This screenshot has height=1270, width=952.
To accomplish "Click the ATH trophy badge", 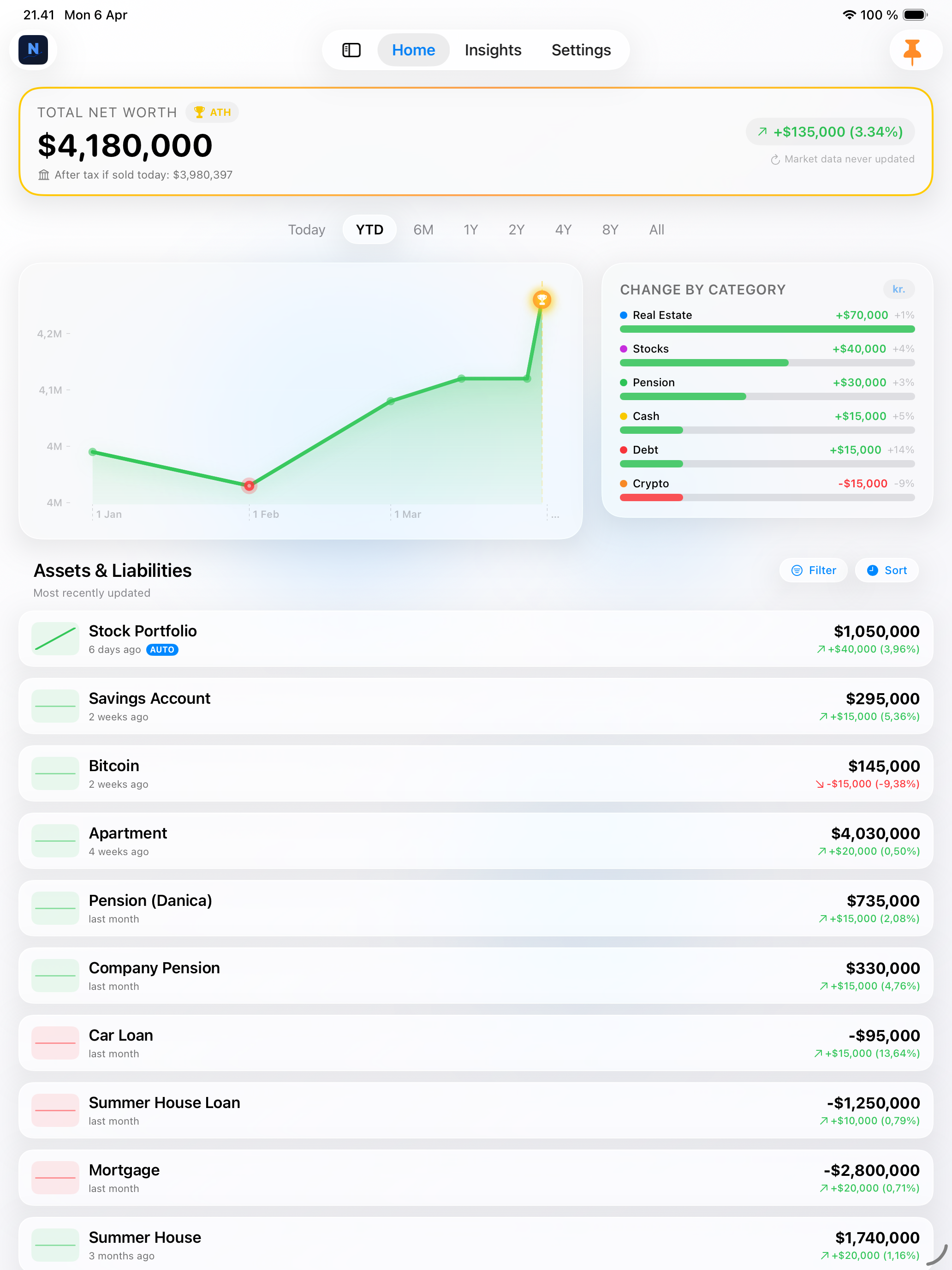I will click(x=212, y=113).
